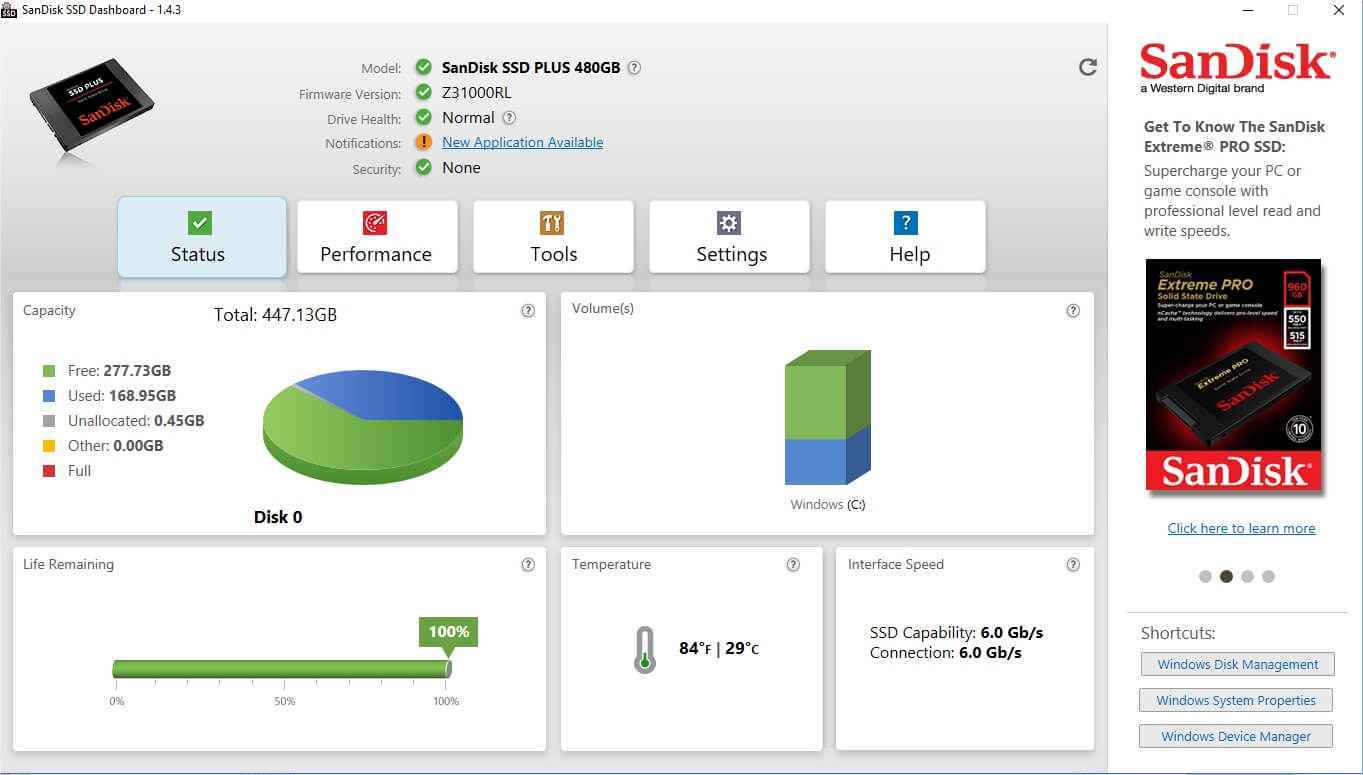1363x775 pixels.
Task: Click the refresh icon near the top right
Action: point(1088,67)
